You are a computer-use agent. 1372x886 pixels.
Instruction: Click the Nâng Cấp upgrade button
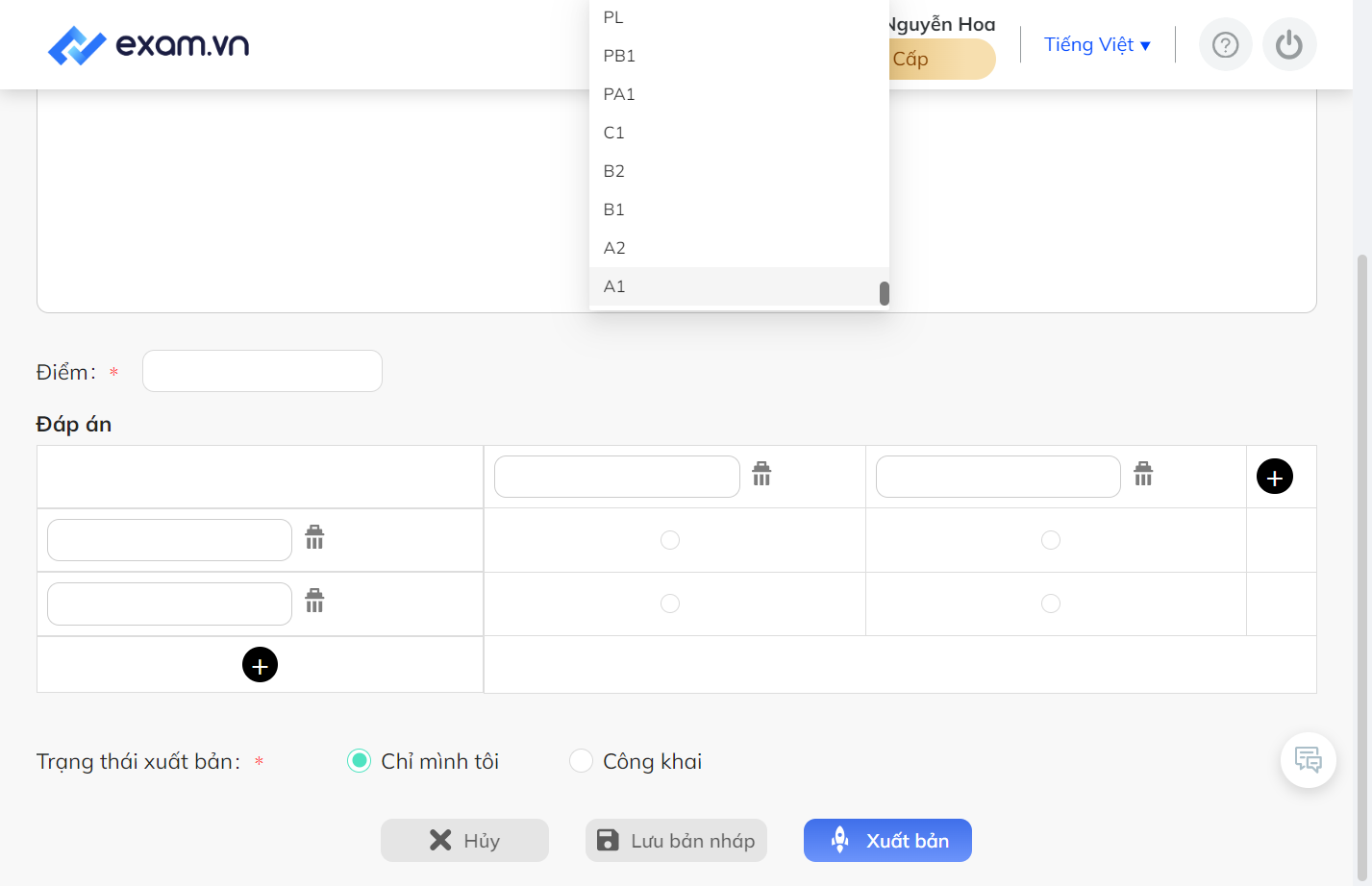click(940, 60)
